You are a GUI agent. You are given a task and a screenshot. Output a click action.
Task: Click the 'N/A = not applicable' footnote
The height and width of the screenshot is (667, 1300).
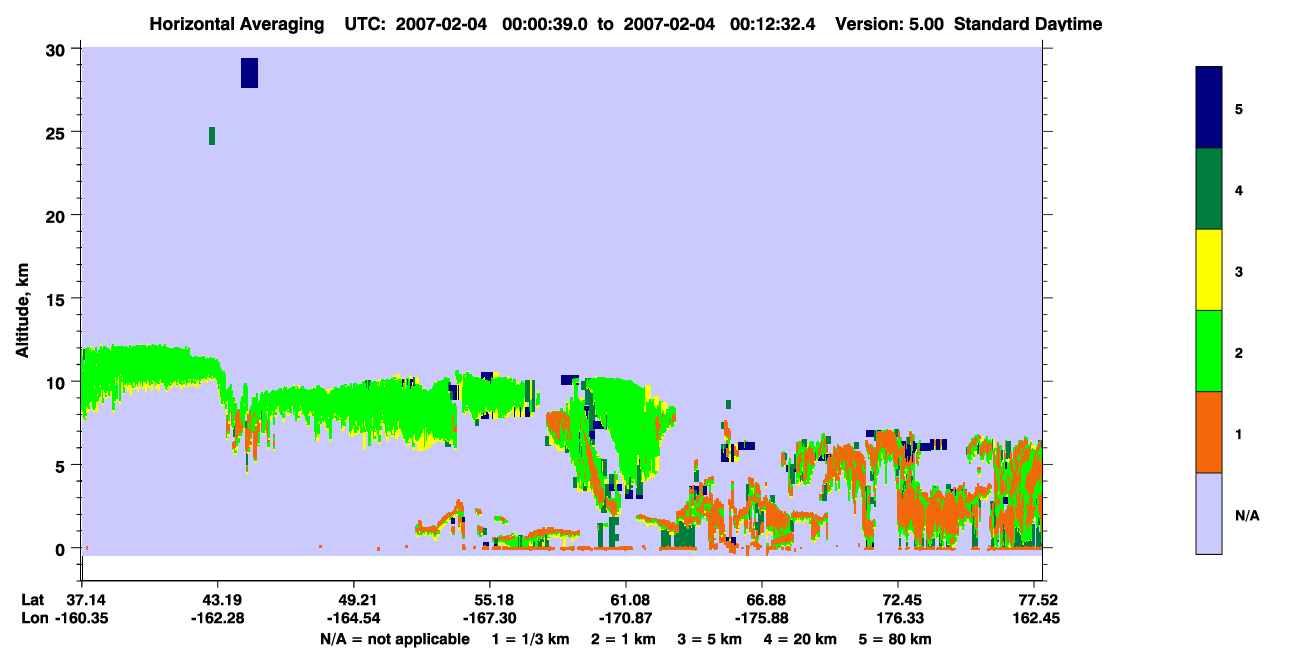click(x=395, y=639)
